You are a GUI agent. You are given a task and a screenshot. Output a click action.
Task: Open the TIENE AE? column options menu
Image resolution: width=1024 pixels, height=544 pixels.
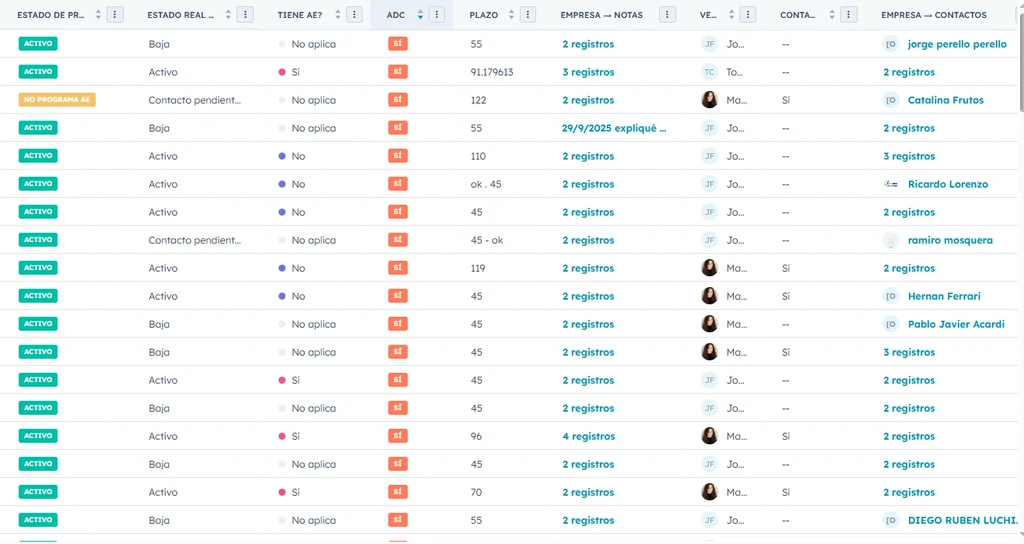[x=354, y=15]
